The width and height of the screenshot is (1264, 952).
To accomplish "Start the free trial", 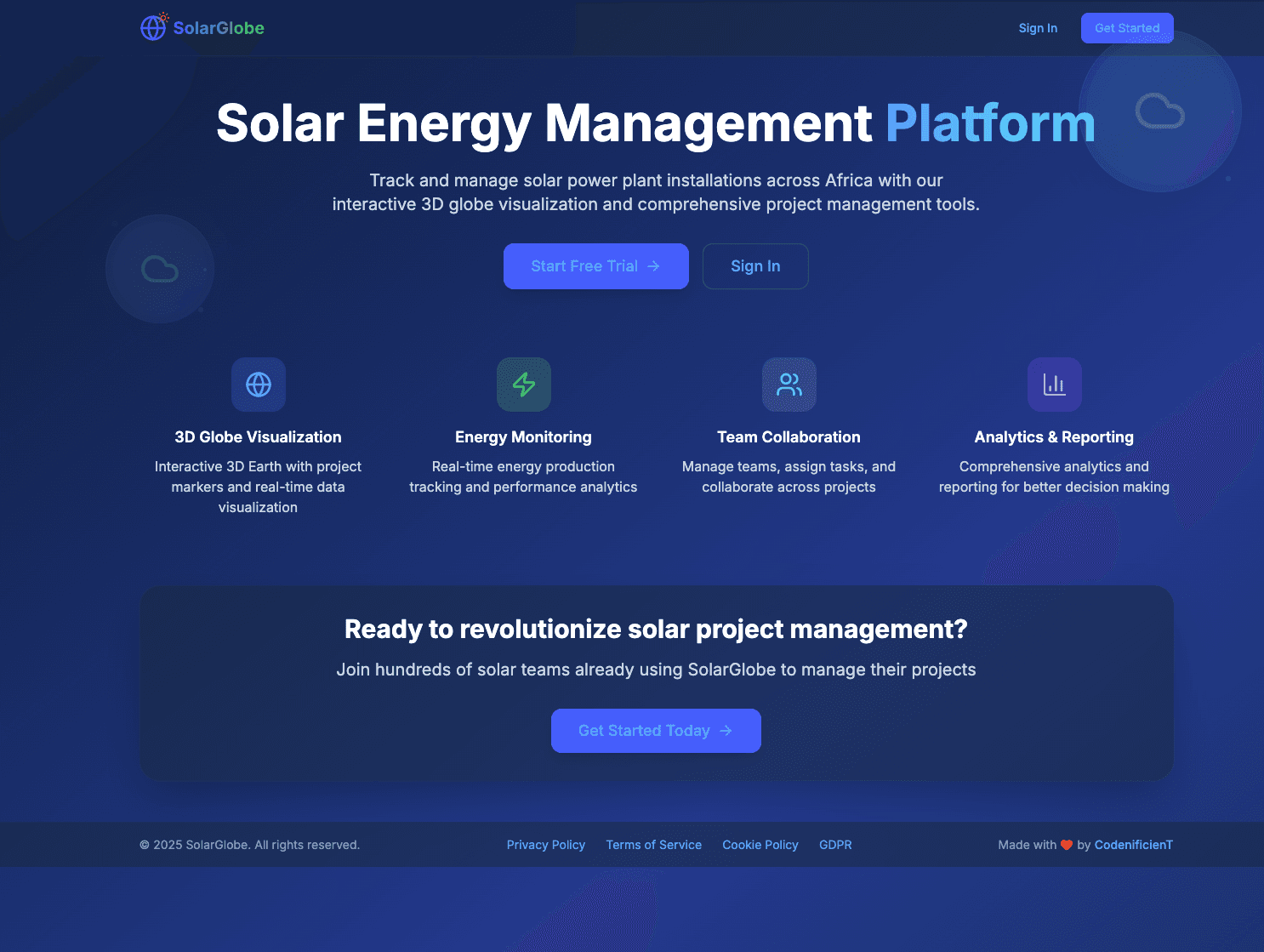I will (595, 266).
